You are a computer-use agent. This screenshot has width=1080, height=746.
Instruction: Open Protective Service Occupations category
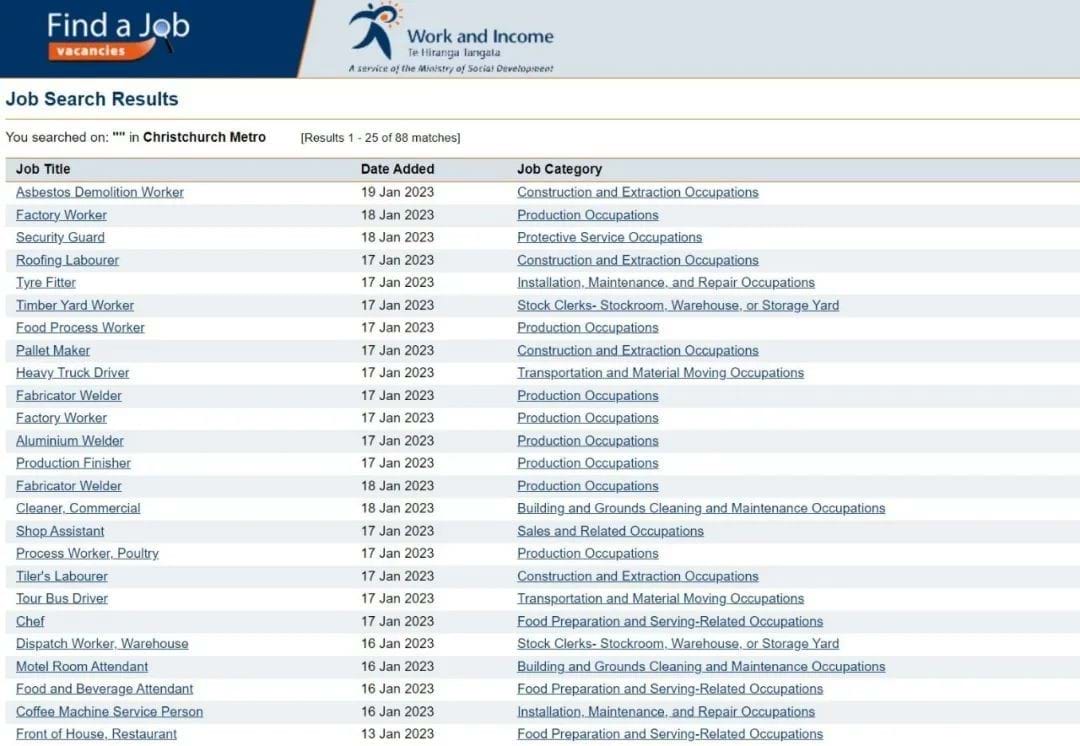[x=610, y=237]
